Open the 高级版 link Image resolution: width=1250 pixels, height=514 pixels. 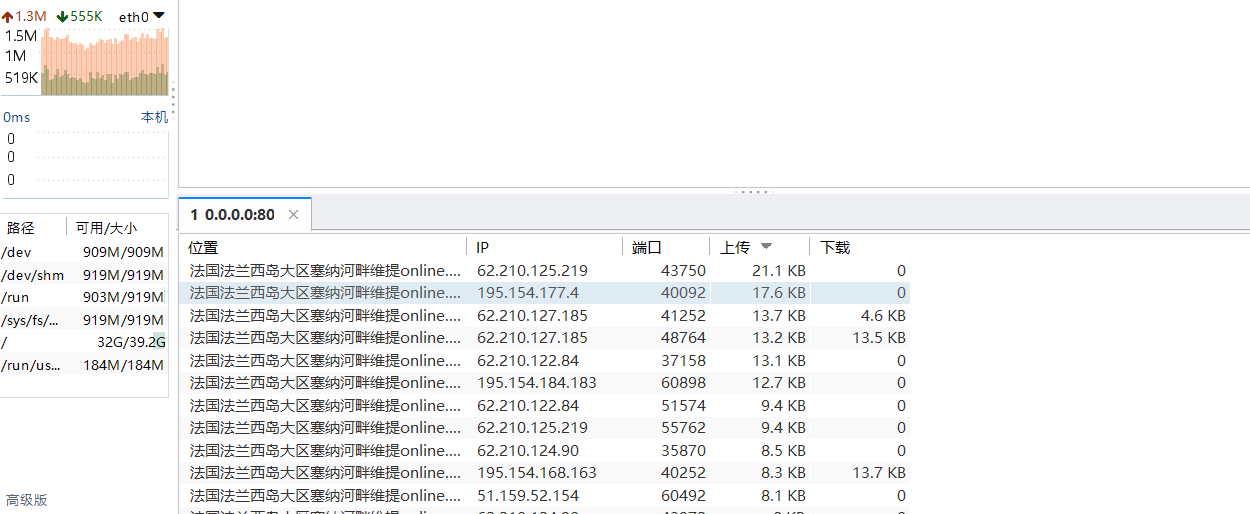click(27, 500)
